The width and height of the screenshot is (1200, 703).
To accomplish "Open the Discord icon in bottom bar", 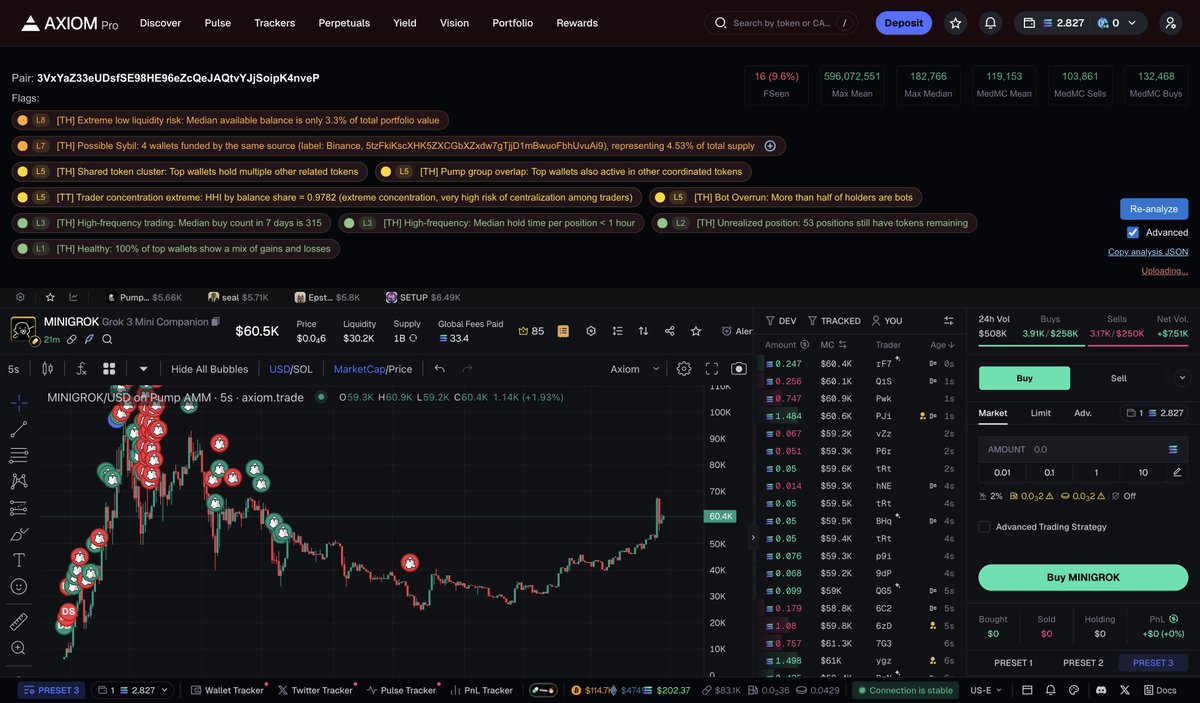I will 1101,690.
